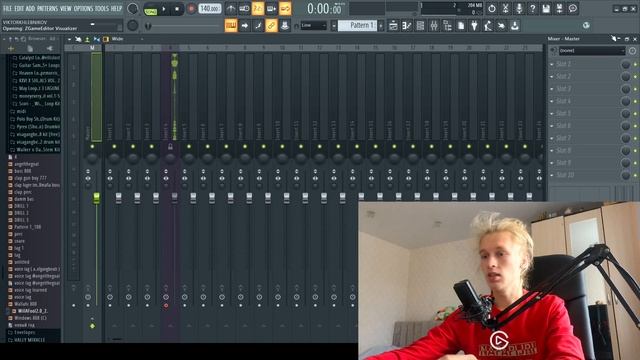The width and height of the screenshot is (640, 360).
Task: Open the undo history icon
Action: pos(491,9)
